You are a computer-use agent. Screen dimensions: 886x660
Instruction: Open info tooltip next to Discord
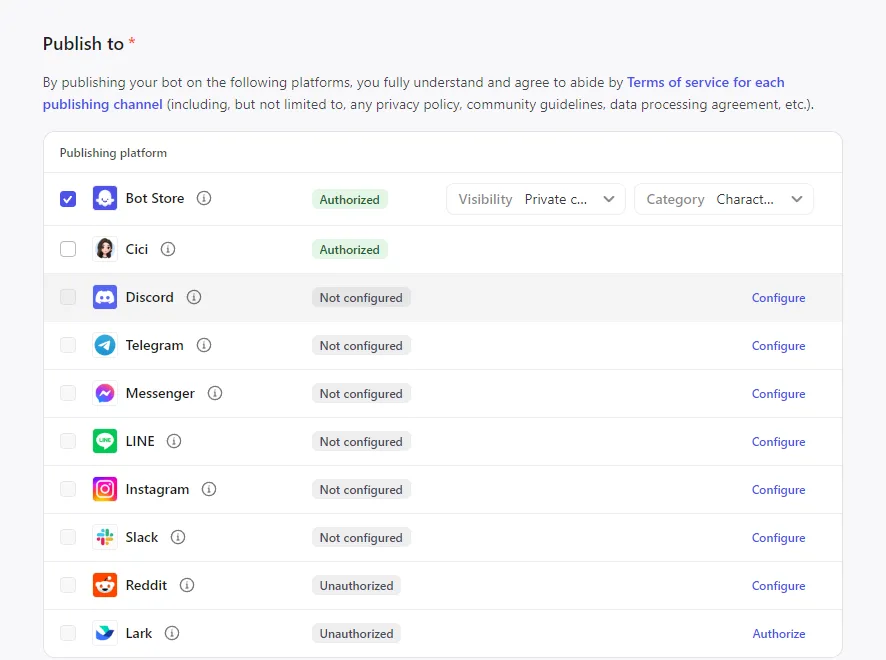194,297
